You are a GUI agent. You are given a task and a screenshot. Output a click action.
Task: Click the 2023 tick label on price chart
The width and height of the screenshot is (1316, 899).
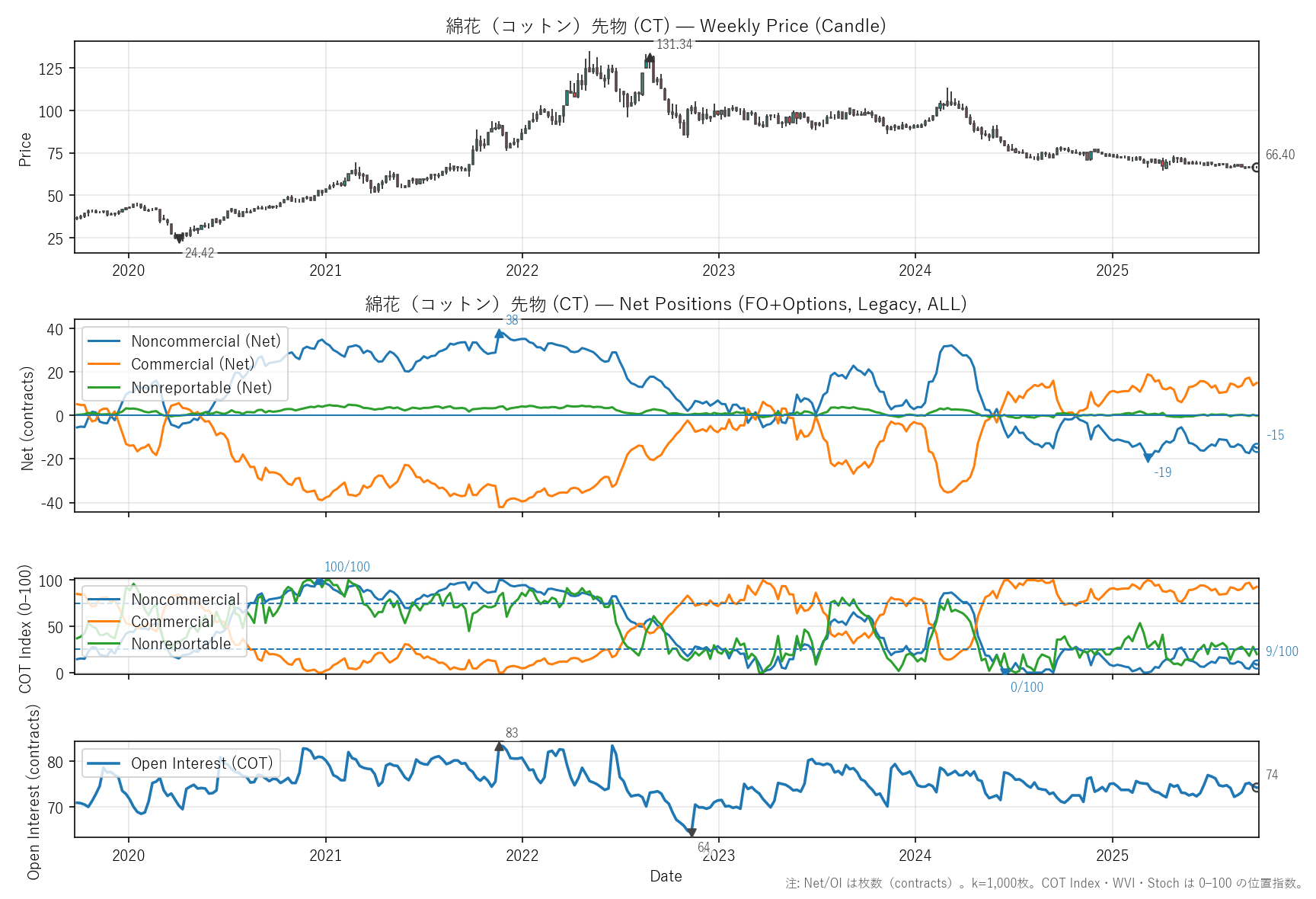tap(718, 270)
